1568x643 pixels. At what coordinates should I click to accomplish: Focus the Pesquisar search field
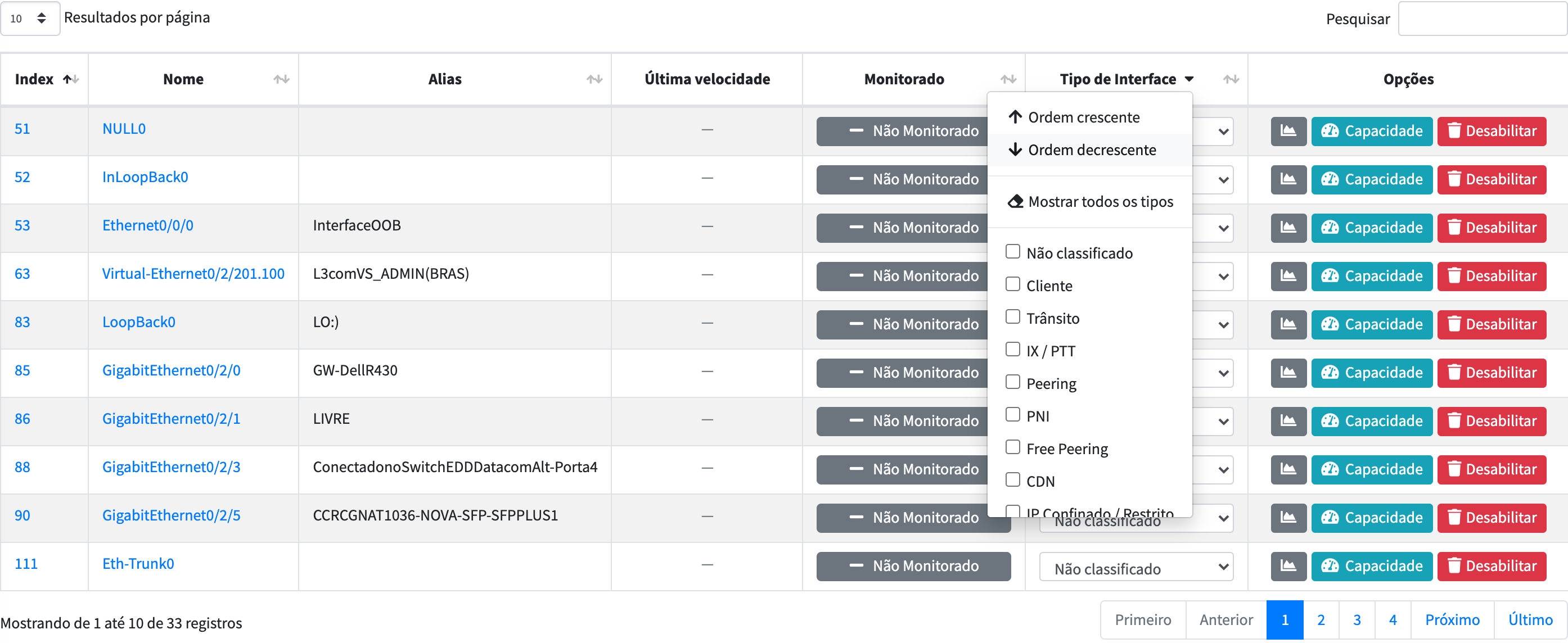coord(1482,19)
